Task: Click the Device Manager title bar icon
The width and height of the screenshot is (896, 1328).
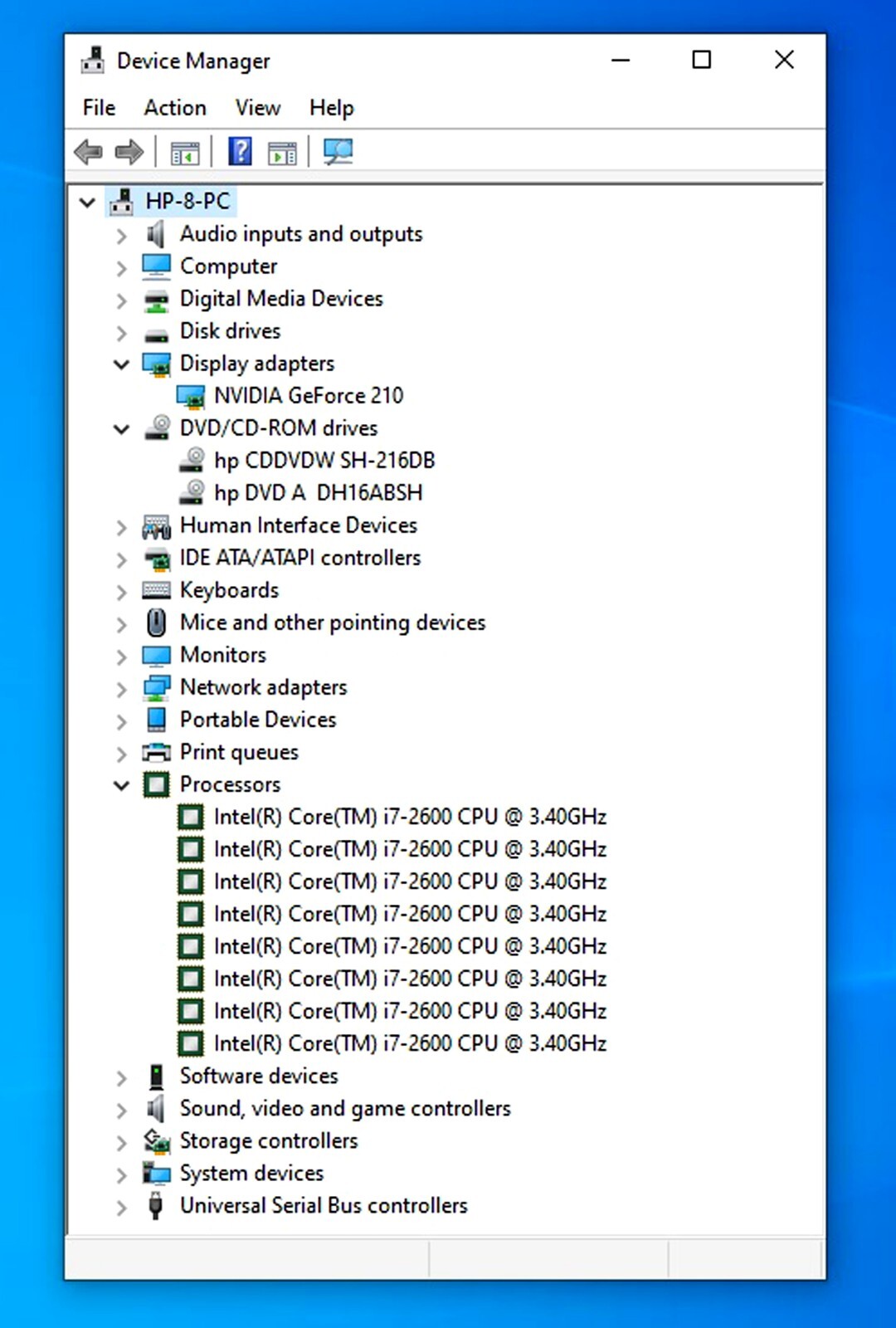Action: click(x=93, y=61)
